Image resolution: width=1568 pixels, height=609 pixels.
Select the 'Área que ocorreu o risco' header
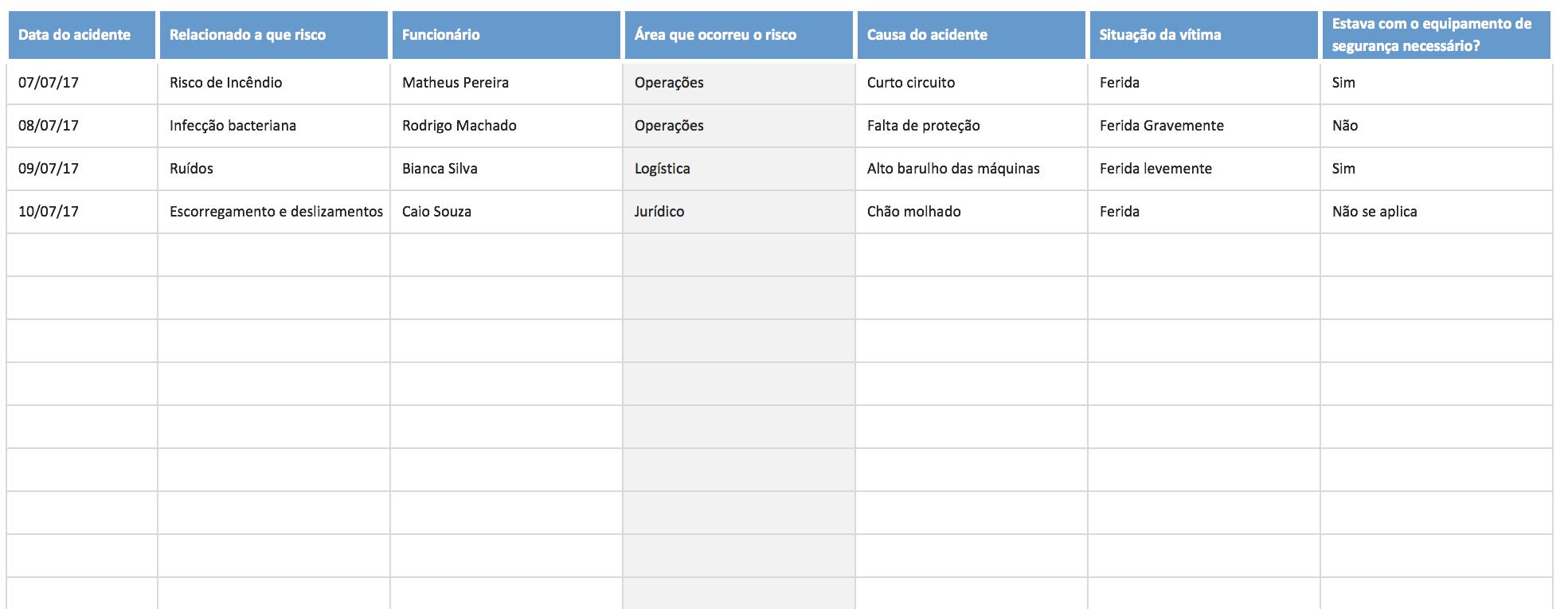738,35
